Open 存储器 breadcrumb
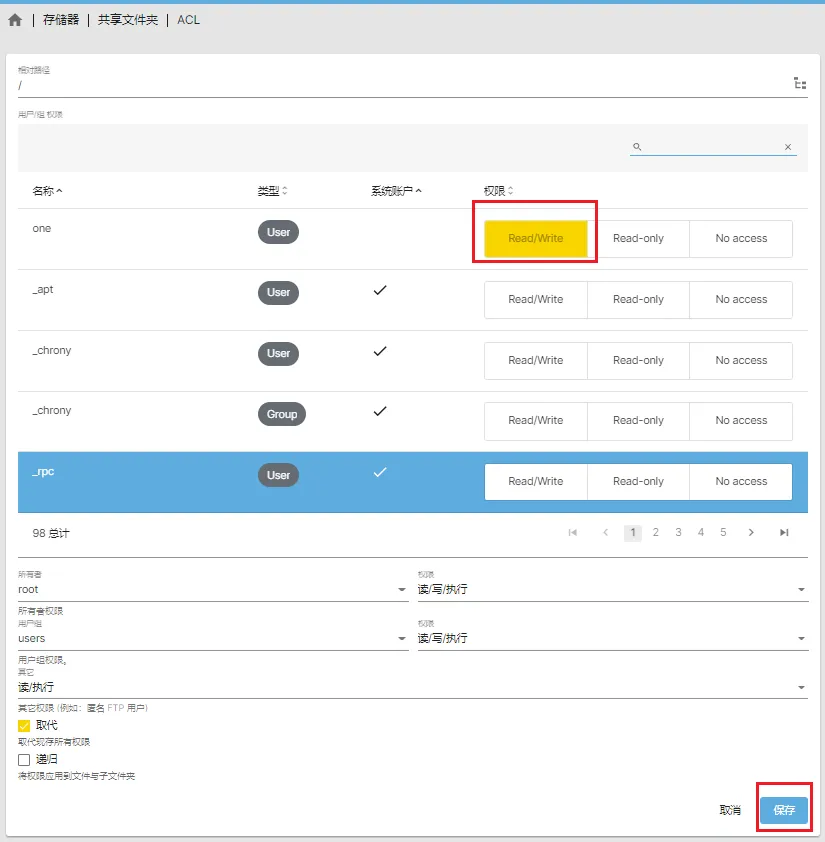 (61, 20)
